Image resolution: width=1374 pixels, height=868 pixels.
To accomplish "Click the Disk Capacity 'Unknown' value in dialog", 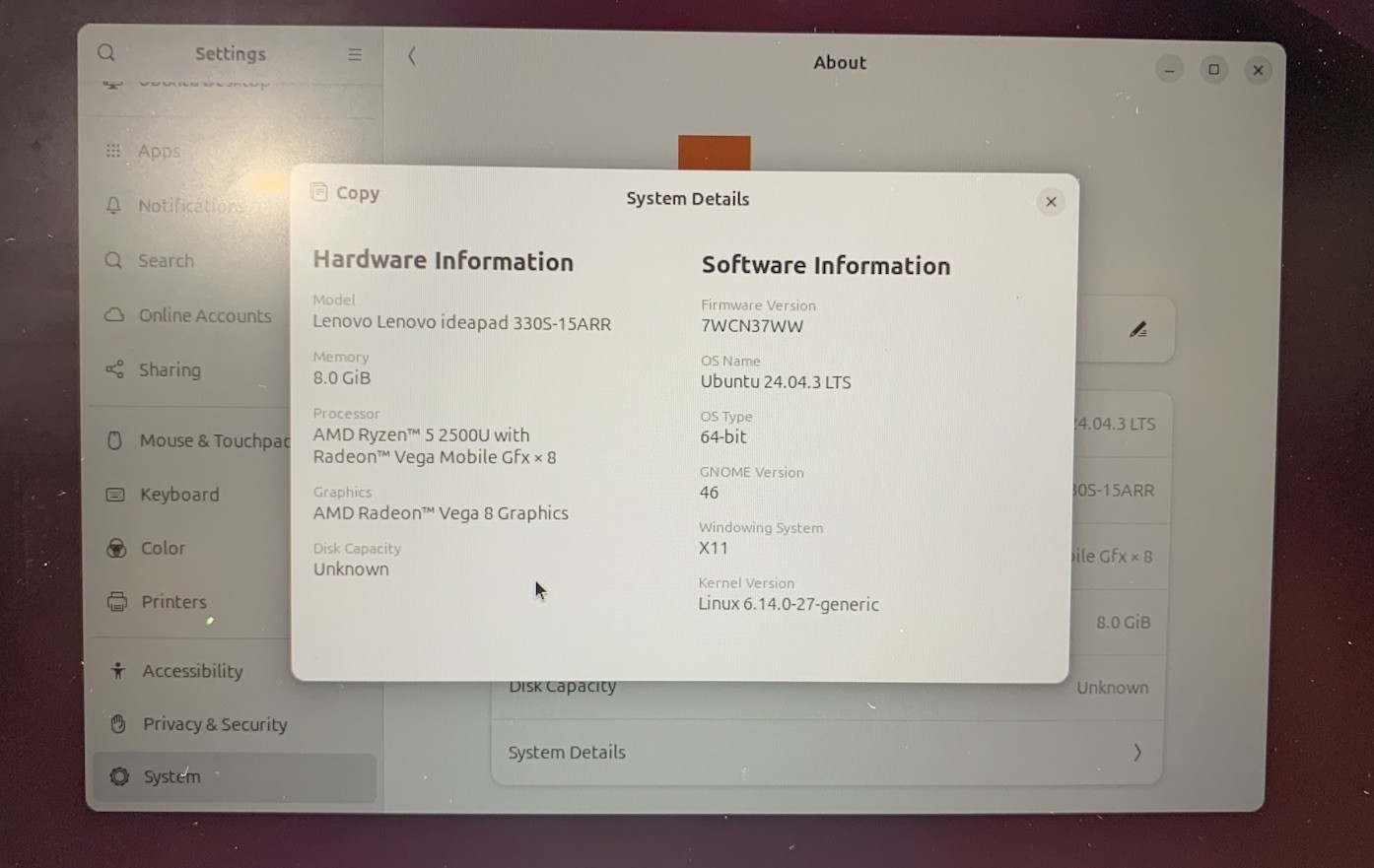I will click(x=351, y=569).
